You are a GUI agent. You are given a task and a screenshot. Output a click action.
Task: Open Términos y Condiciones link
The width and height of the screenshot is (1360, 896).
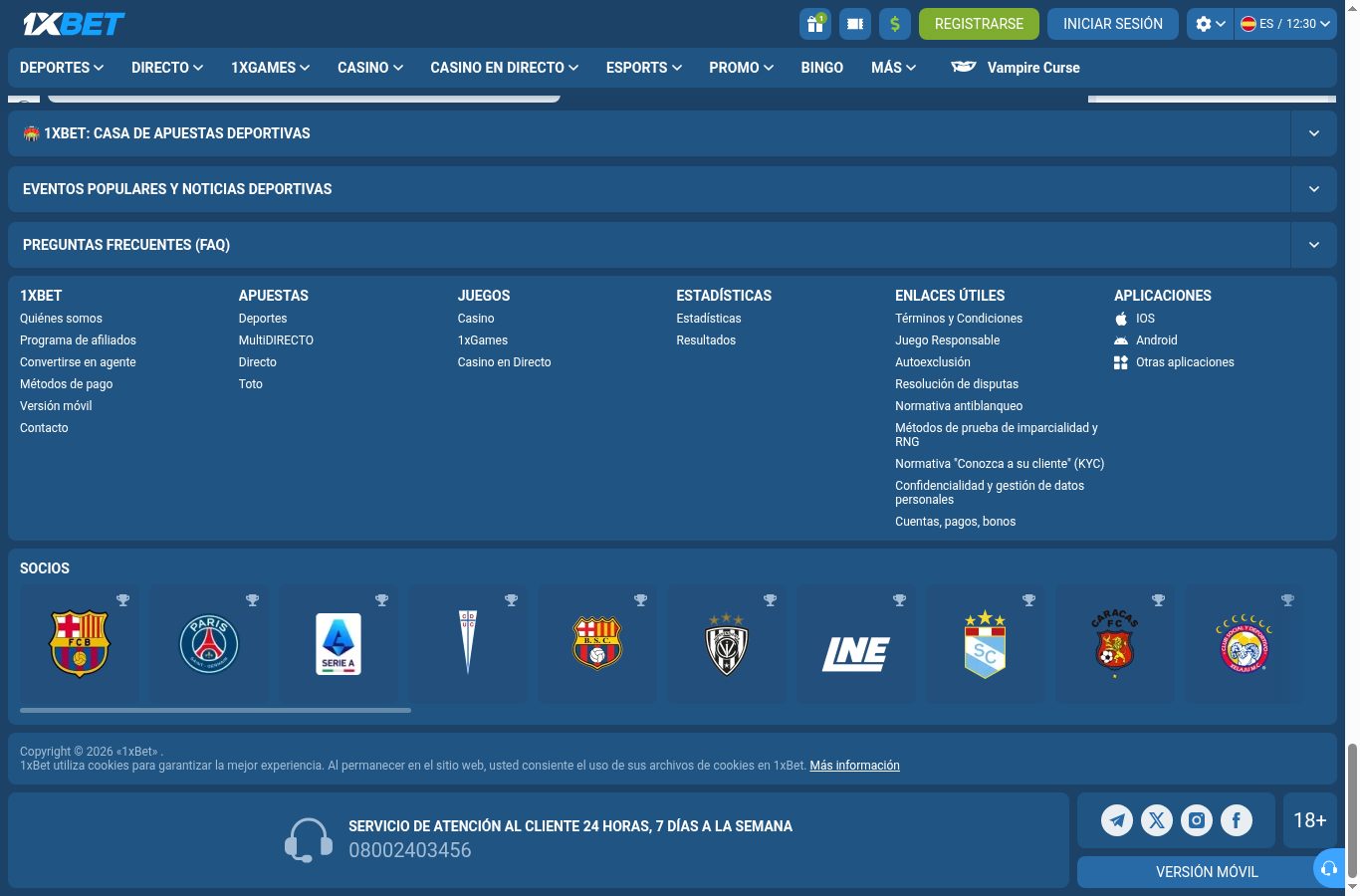point(959,319)
